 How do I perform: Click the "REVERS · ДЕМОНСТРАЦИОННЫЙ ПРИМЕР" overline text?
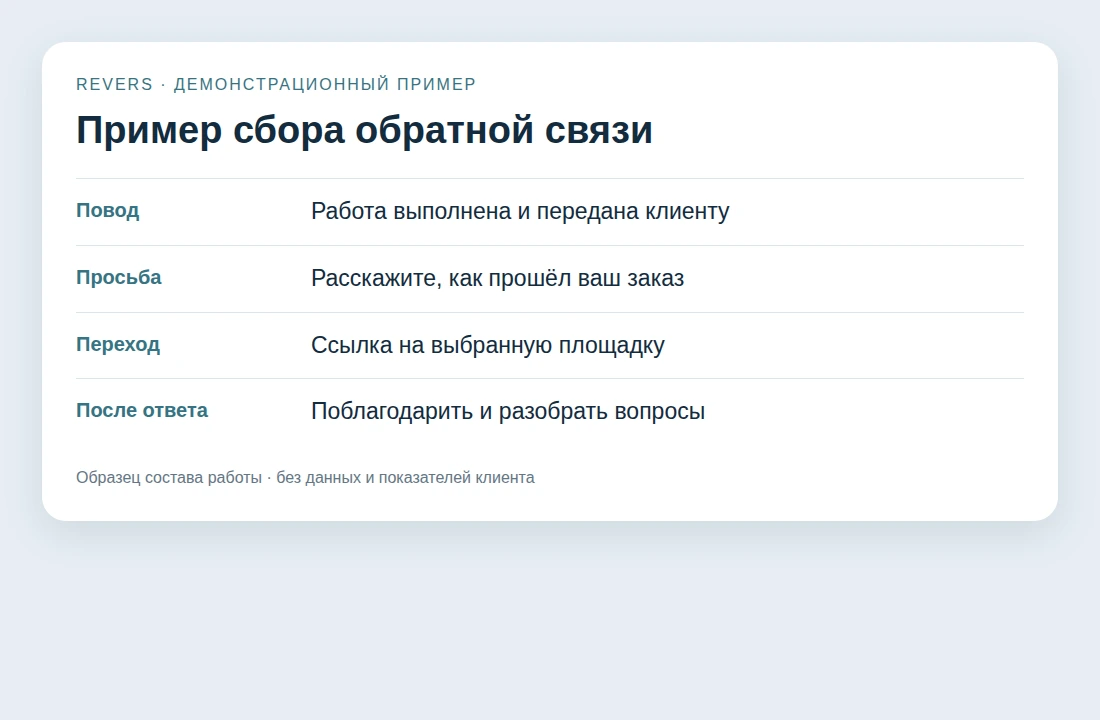click(276, 84)
